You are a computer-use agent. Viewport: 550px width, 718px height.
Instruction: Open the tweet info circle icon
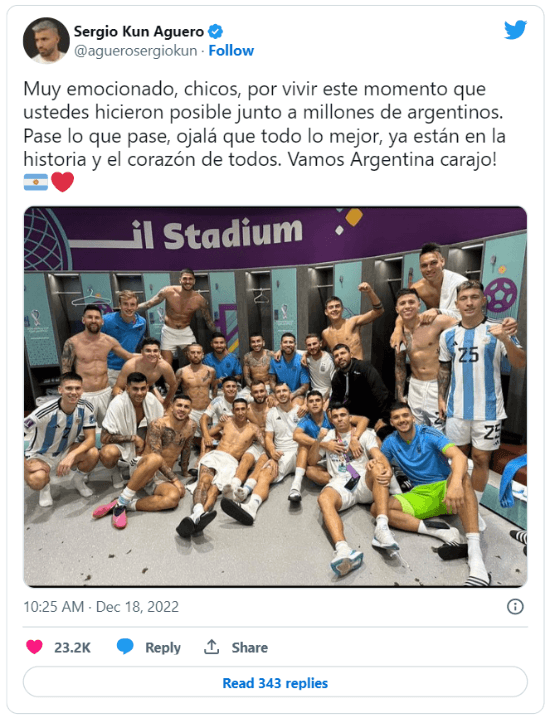515,607
